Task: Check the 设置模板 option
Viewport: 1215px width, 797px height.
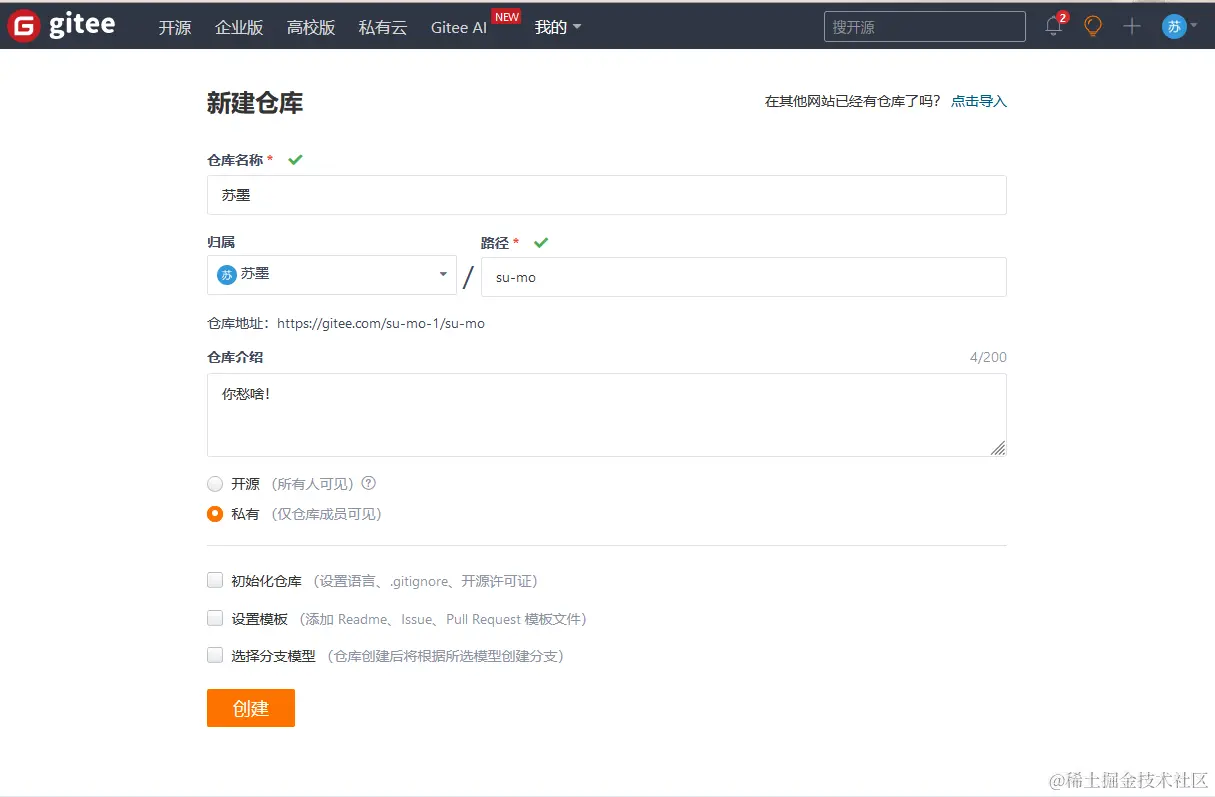Action: pyautogui.click(x=214, y=618)
